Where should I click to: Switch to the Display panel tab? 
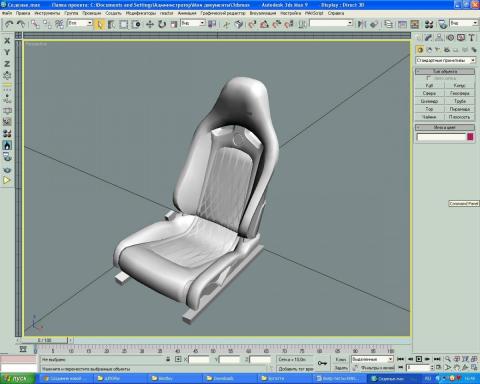tap(461, 38)
